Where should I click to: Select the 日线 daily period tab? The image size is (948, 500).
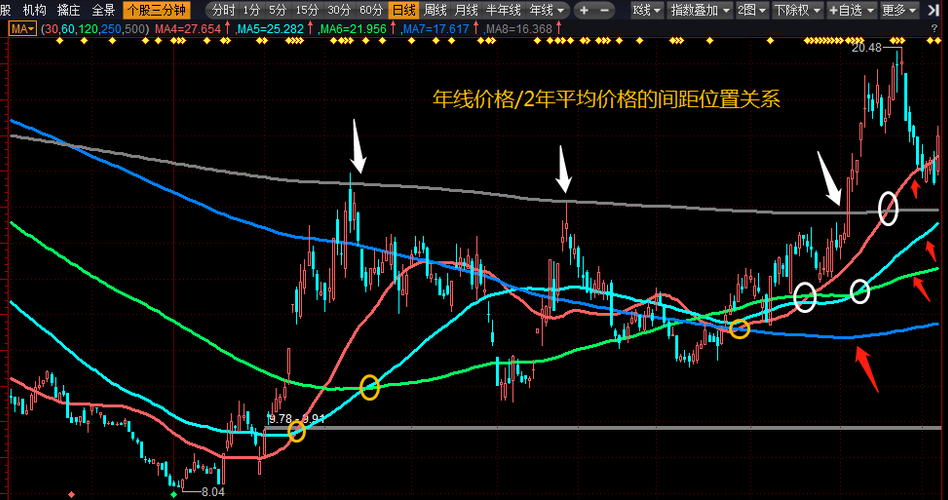[403, 10]
